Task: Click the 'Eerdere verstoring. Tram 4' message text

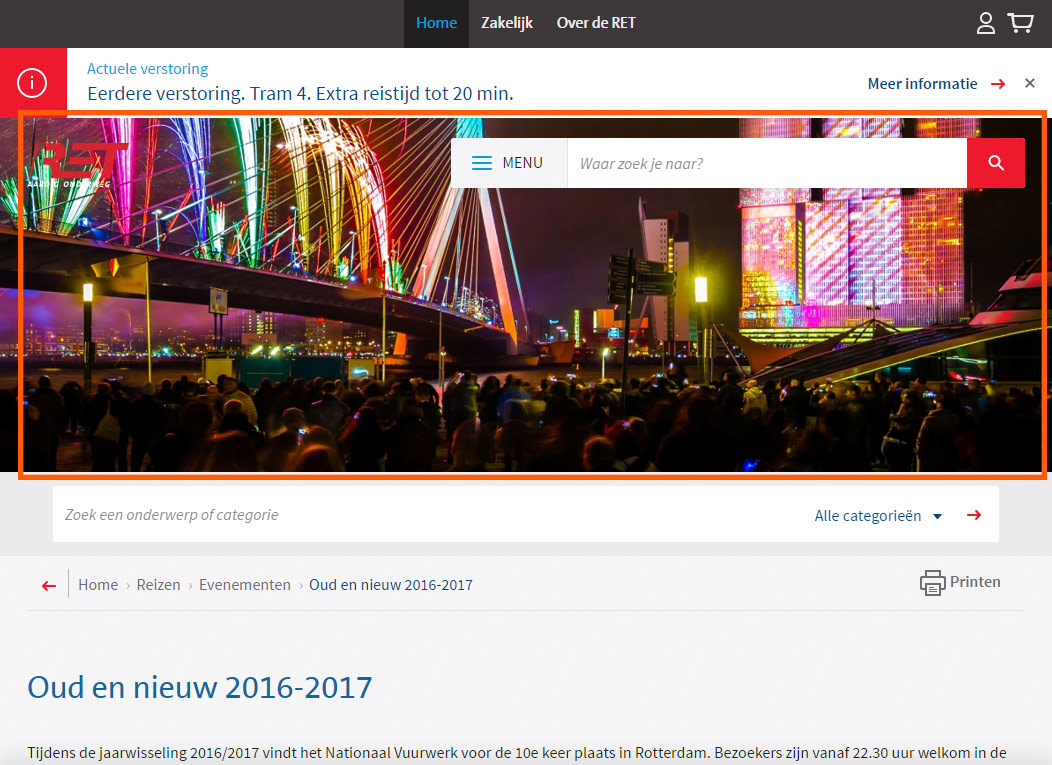Action: pos(300,93)
